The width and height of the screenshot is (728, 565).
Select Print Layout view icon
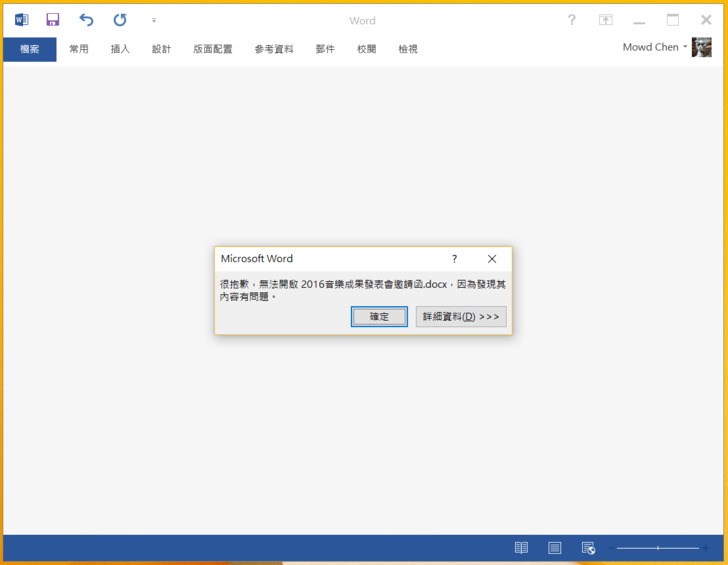[555, 548]
